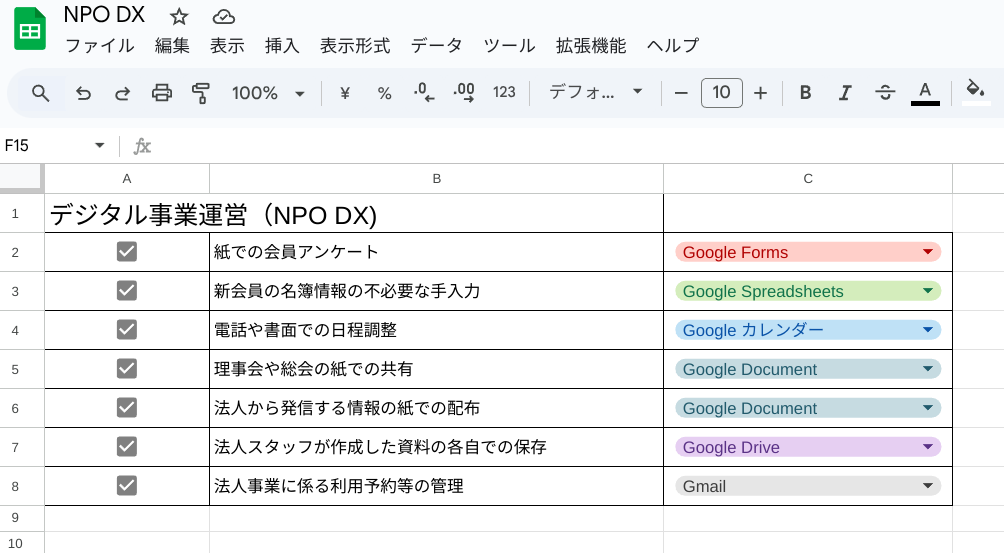Open the 100% zoom dropdown
Image resolution: width=1004 pixels, height=553 pixels.
(x=268, y=93)
